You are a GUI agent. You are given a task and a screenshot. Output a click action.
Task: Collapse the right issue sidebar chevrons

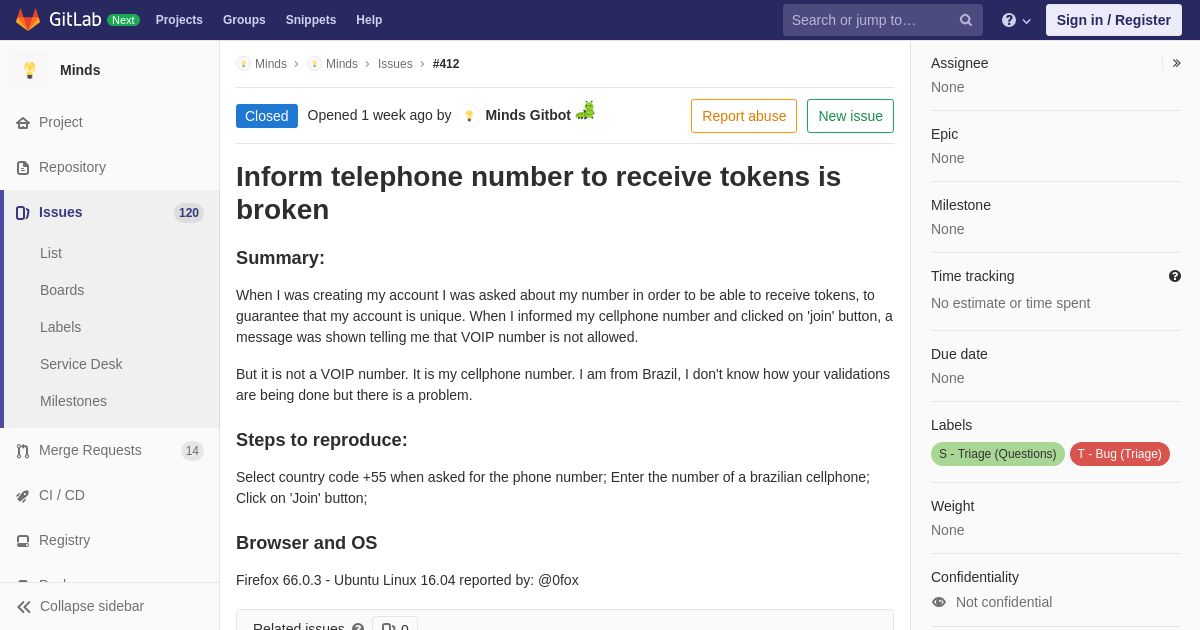(x=1176, y=63)
